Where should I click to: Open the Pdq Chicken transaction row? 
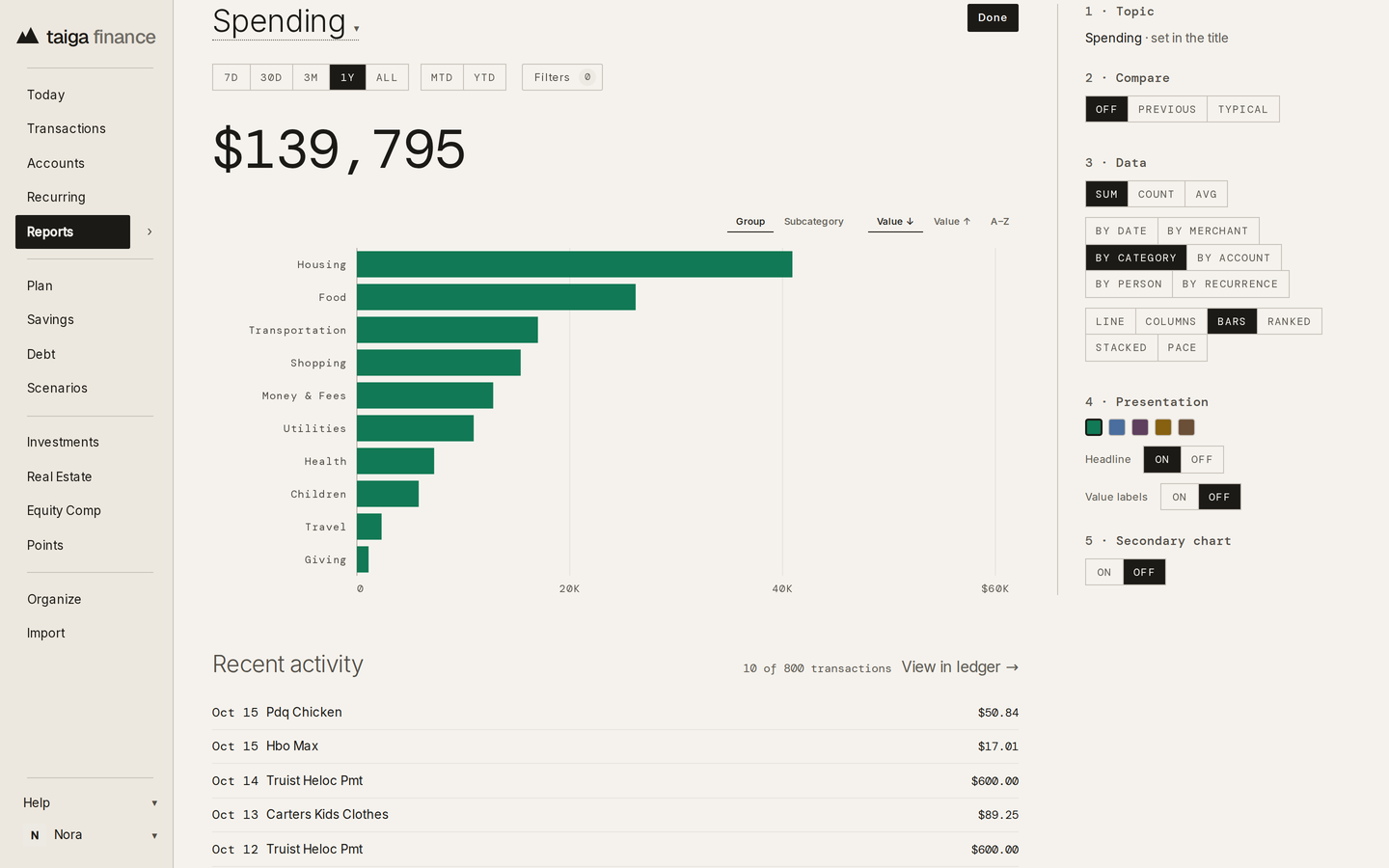[615, 713]
